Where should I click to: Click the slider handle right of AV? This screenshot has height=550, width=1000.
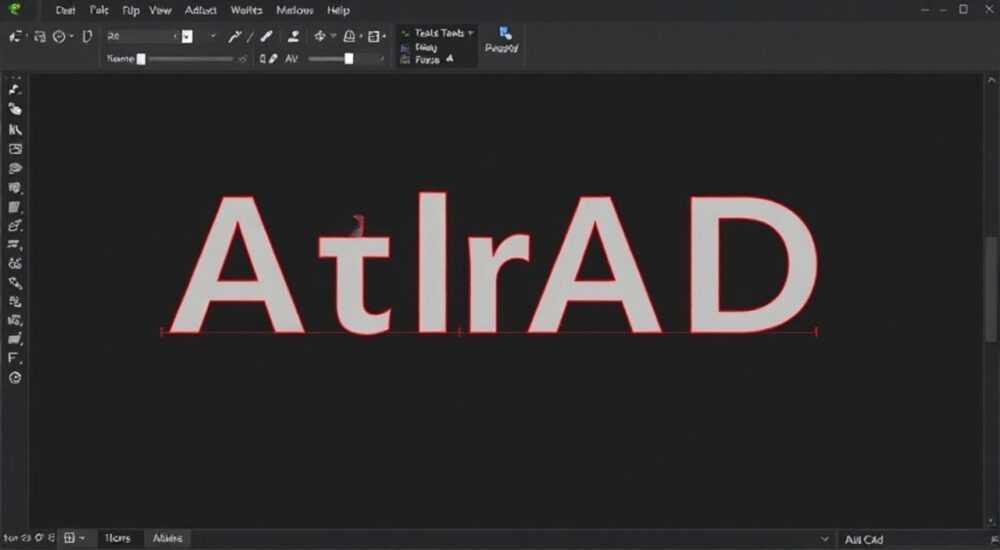tap(349, 59)
